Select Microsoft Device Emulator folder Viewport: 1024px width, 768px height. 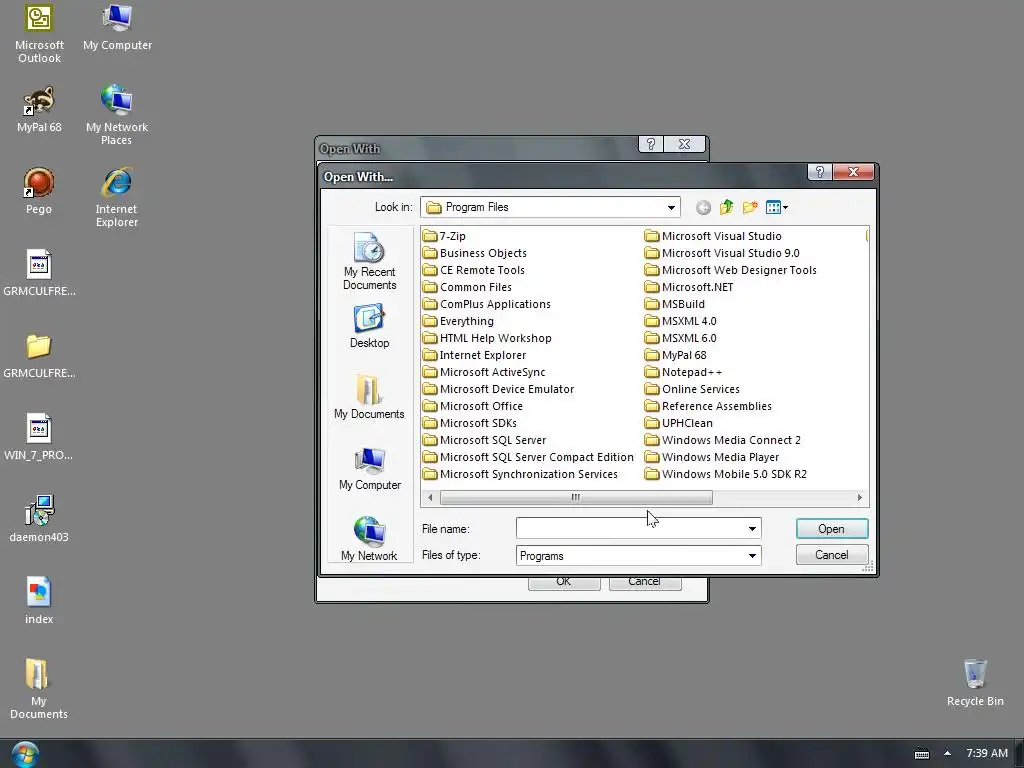click(499, 389)
